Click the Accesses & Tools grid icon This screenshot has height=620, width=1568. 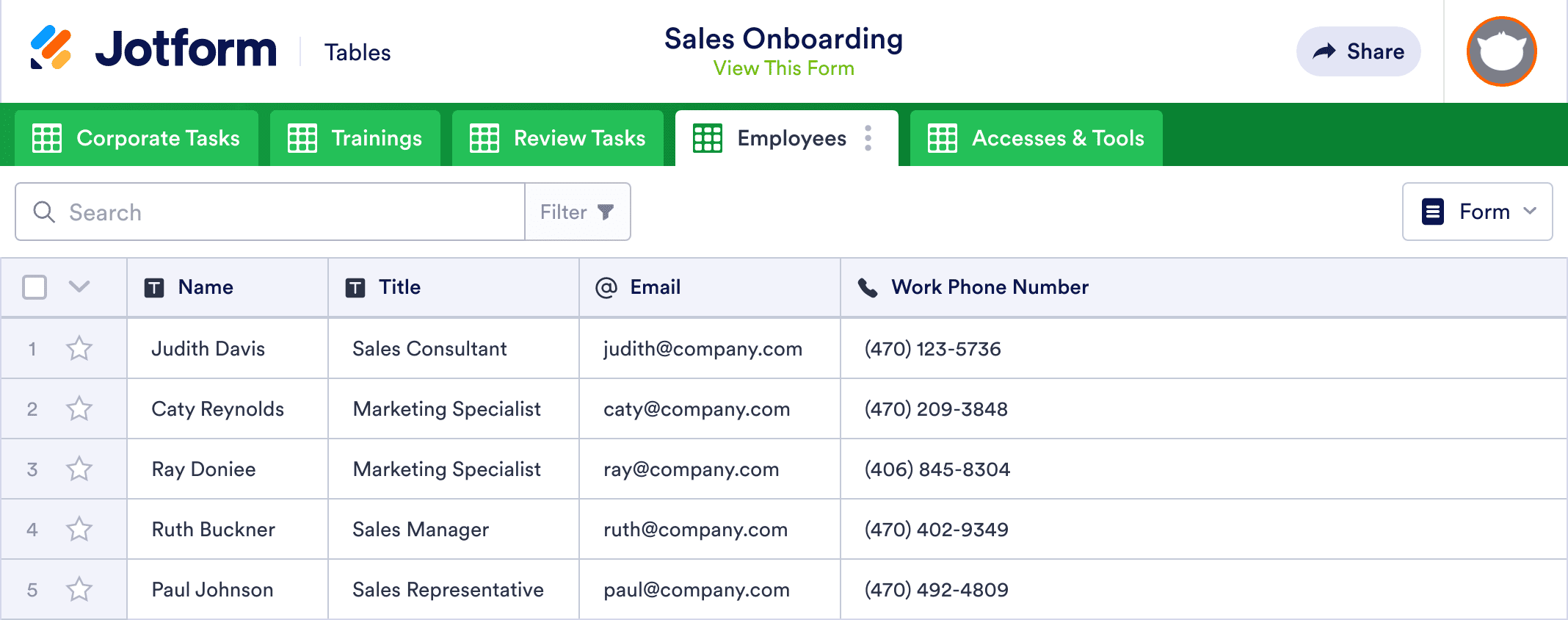pos(943,138)
